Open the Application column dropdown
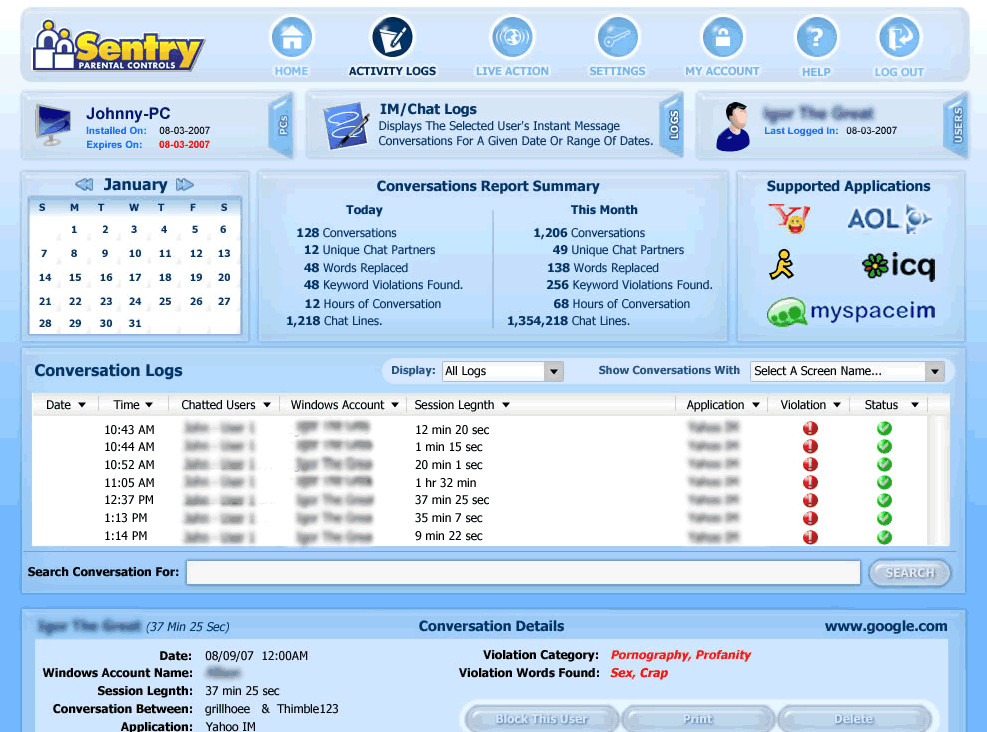This screenshot has height=732, width=987. coord(756,405)
